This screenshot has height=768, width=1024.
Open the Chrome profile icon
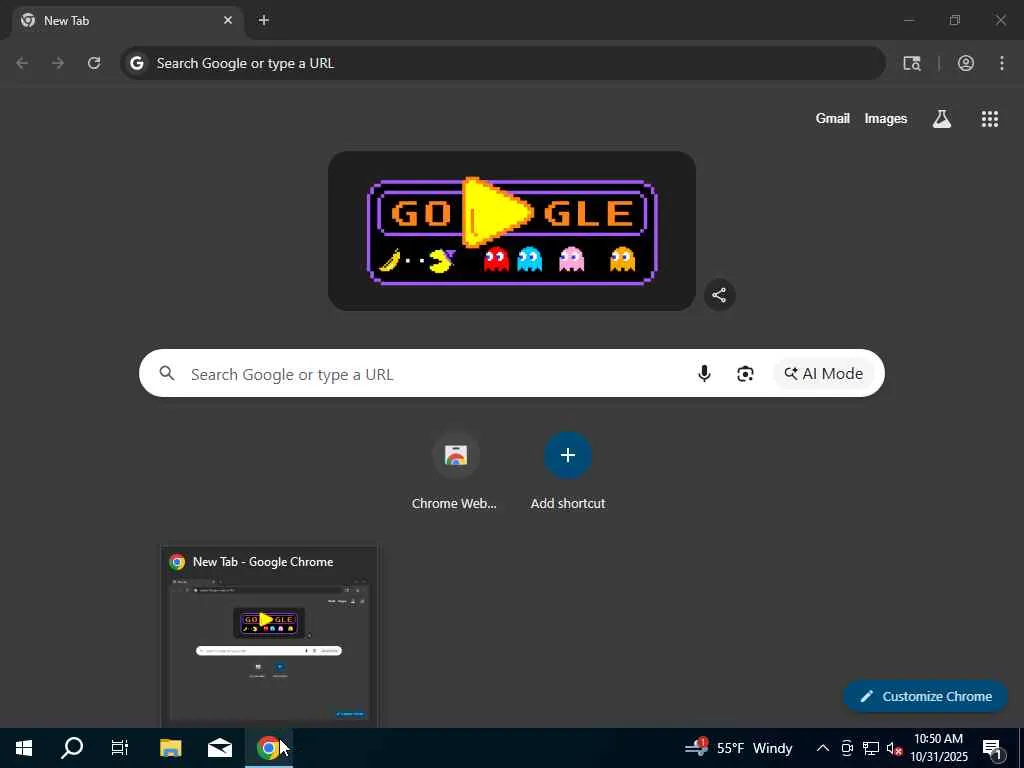click(x=966, y=63)
